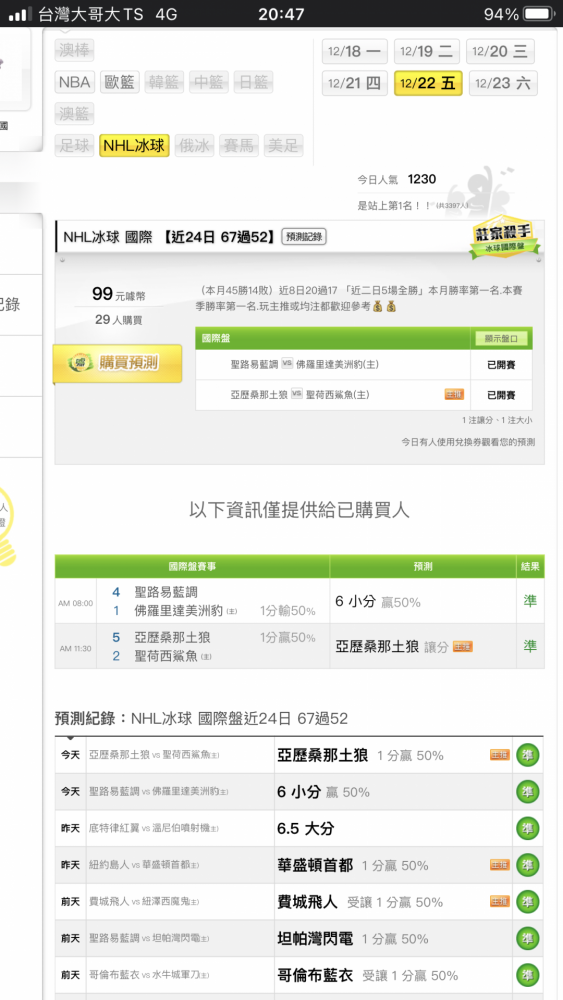Image resolution: width=563 pixels, height=1000 pixels.
Task: Click green 準 icon for 6.5 大分 record
Action: point(528,828)
